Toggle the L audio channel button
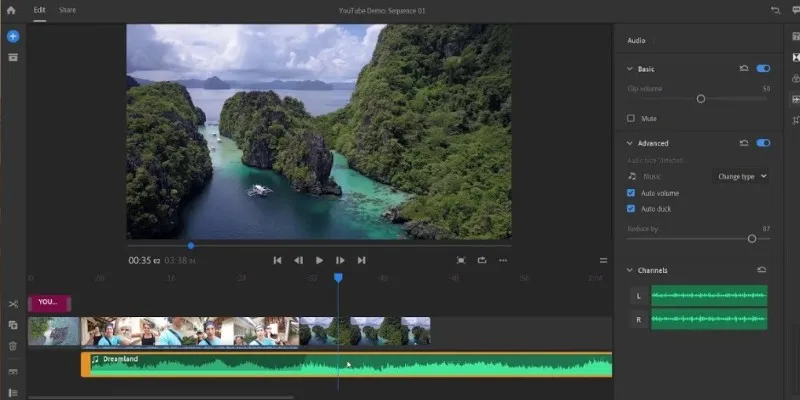Image resolution: width=800 pixels, height=400 pixels. [639, 295]
